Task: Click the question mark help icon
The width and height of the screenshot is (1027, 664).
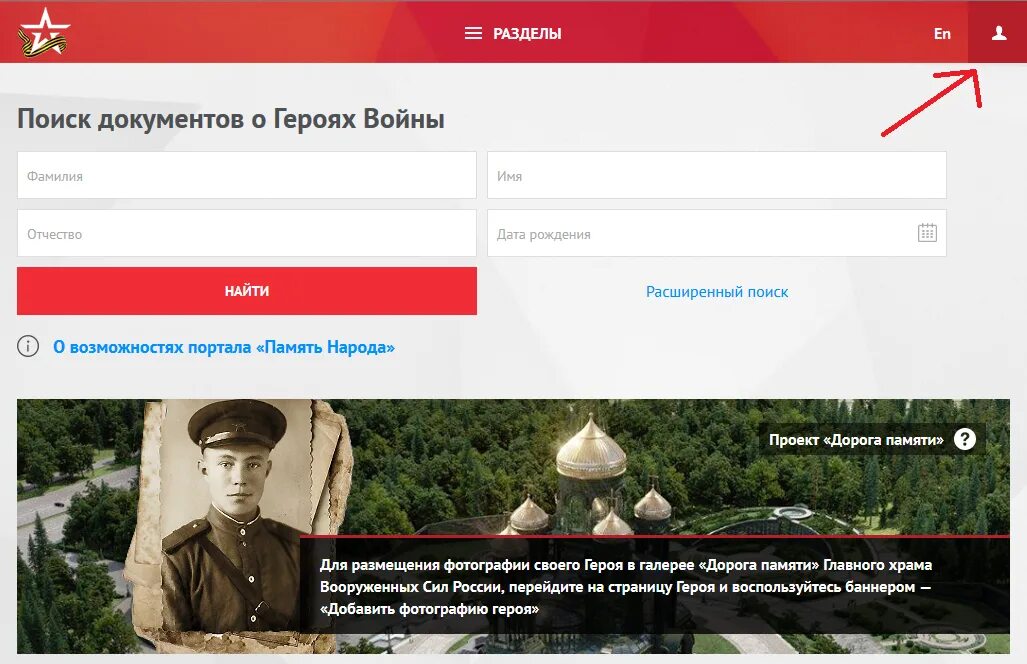Action: (964, 439)
